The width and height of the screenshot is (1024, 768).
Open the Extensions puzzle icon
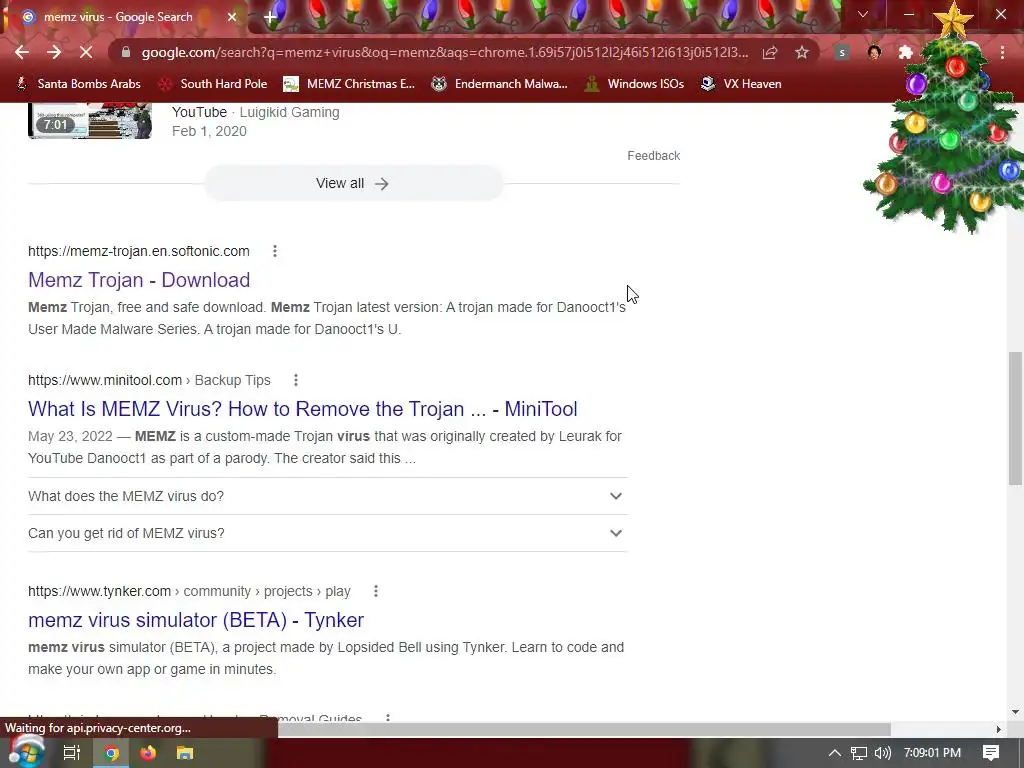pos(905,52)
